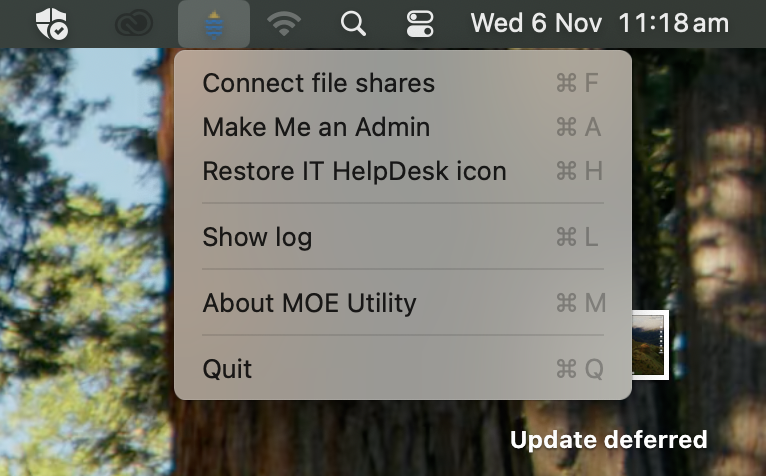Screen dimensions: 766x476
Task: Click the shield security icon in menu bar
Action: pyautogui.click(x=50, y=23)
